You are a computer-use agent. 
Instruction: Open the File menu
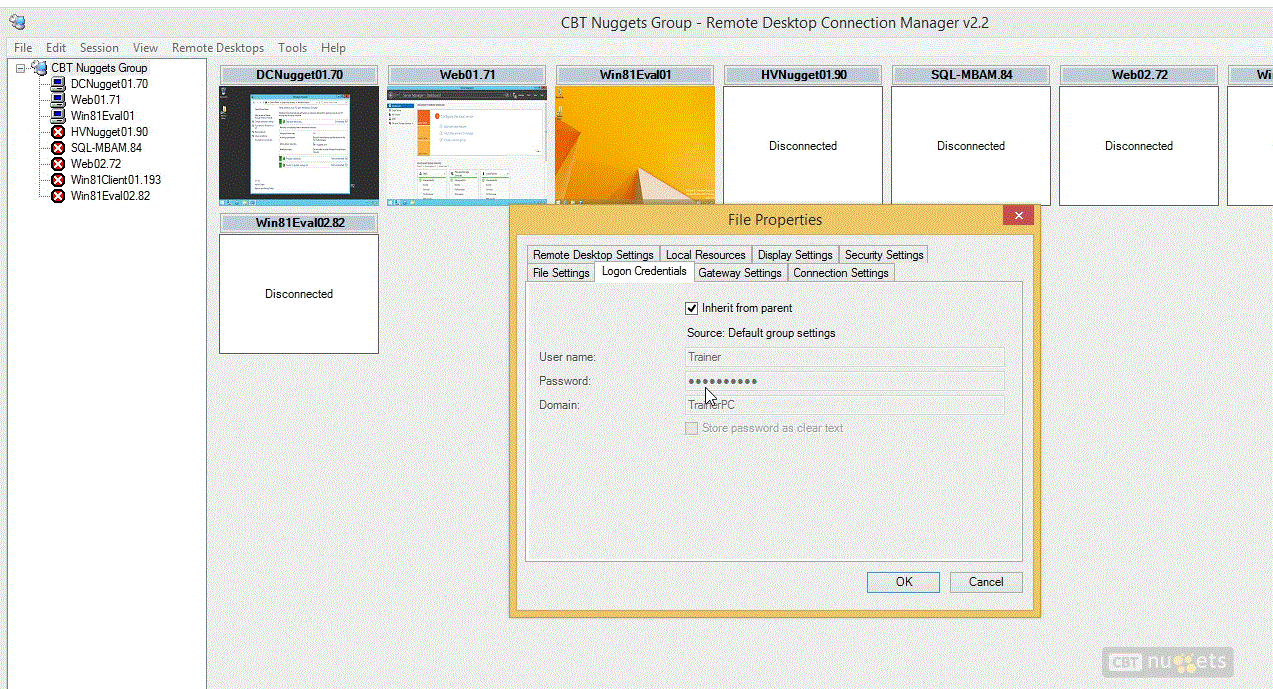23,48
